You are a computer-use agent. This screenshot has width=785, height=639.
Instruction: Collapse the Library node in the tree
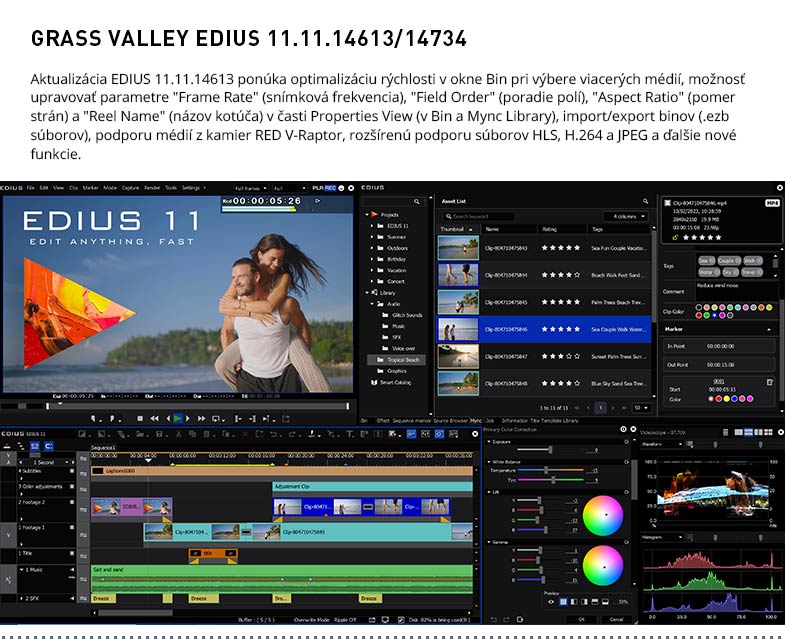[367, 292]
